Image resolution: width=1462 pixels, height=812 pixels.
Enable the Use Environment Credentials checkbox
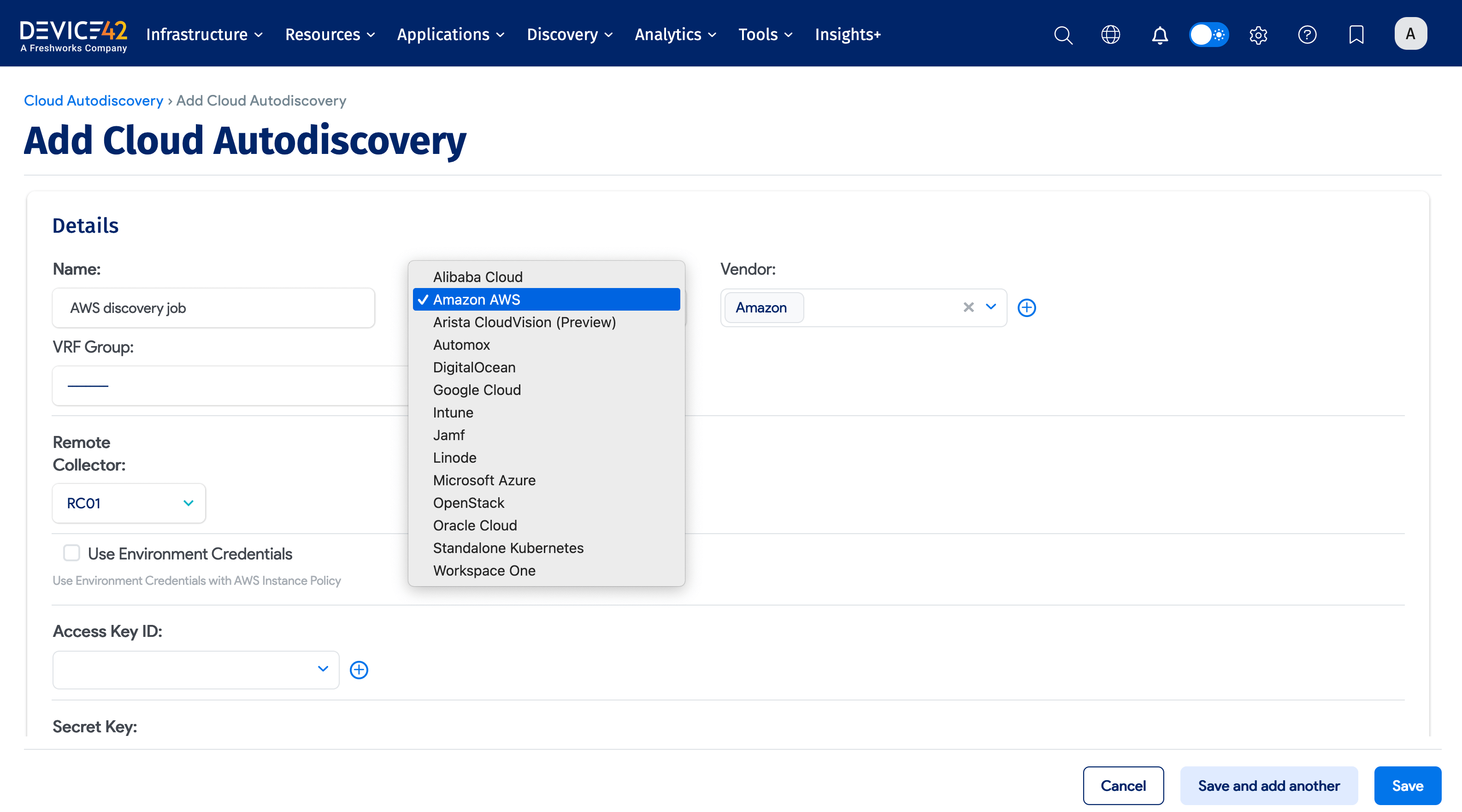click(x=71, y=553)
